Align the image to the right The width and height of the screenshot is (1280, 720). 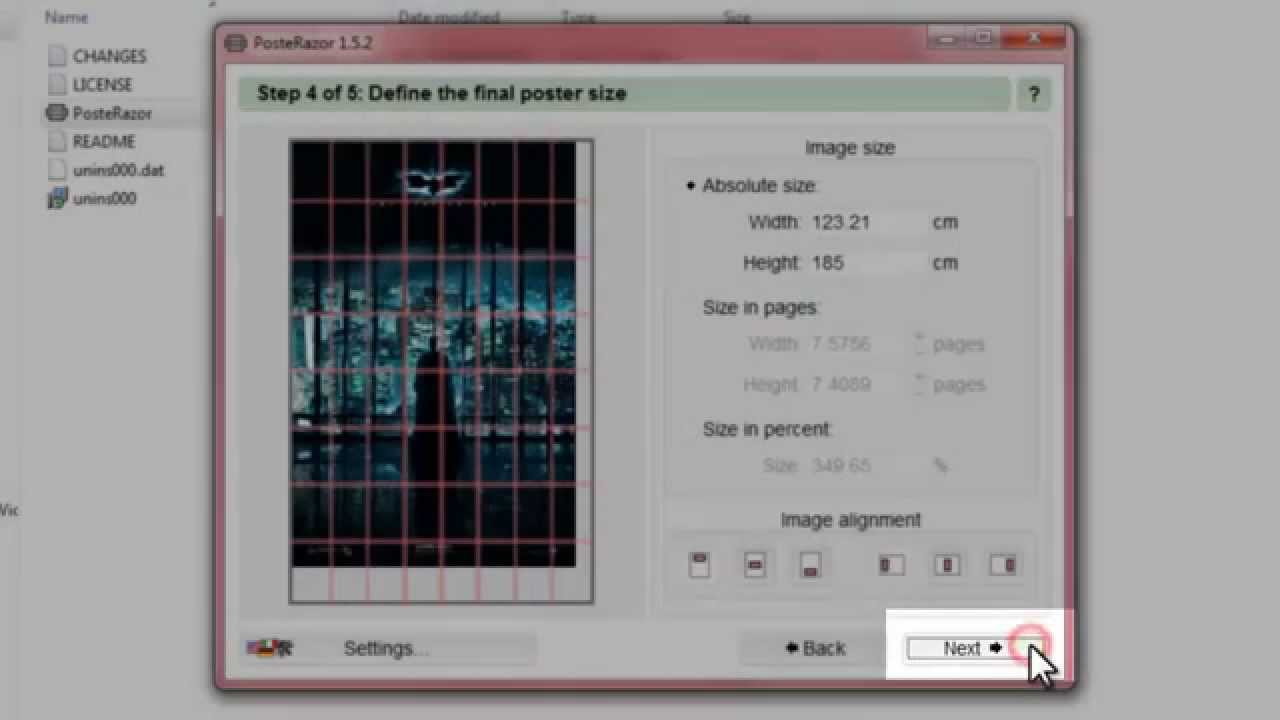tap(1003, 565)
